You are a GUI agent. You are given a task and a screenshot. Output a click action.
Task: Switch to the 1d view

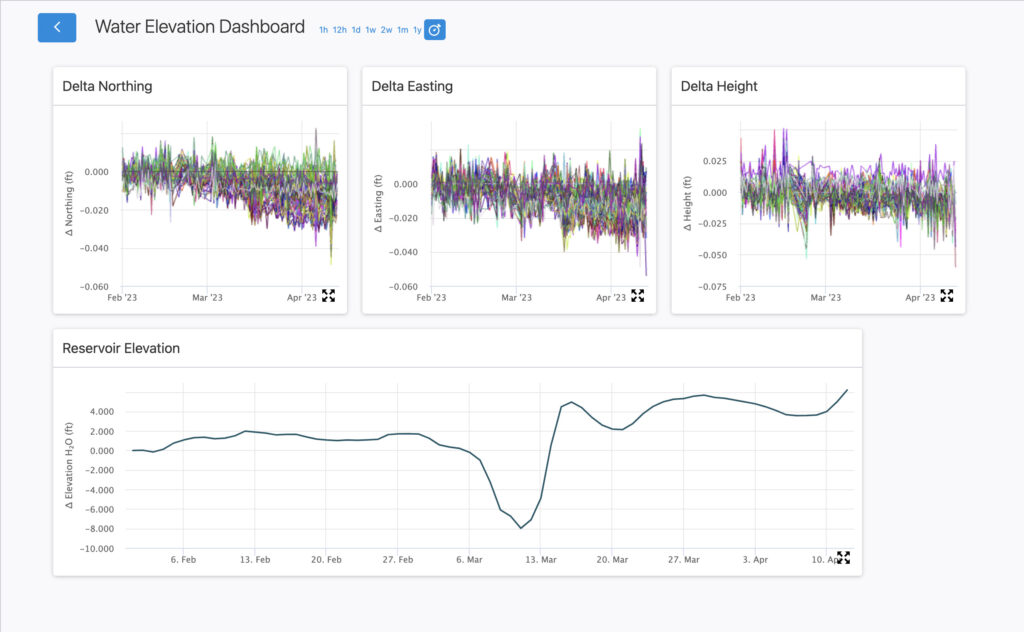click(355, 30)
